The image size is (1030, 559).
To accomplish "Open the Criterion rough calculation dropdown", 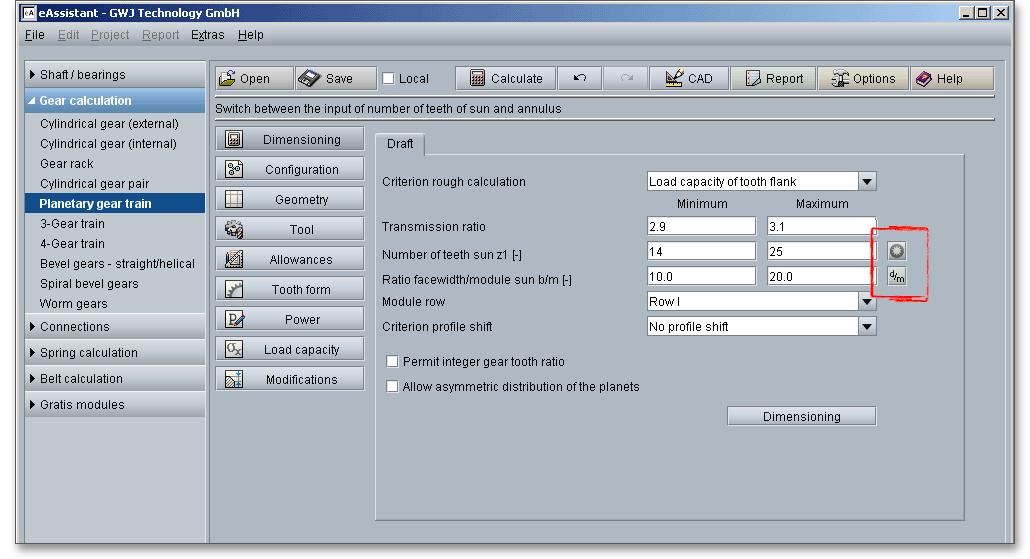I will coord(867,182).
